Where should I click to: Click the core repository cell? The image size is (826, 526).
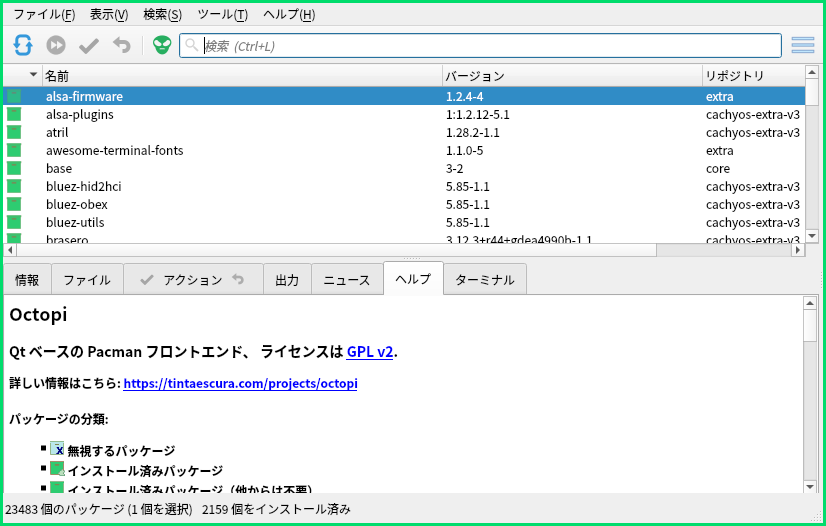pos(717,168)
